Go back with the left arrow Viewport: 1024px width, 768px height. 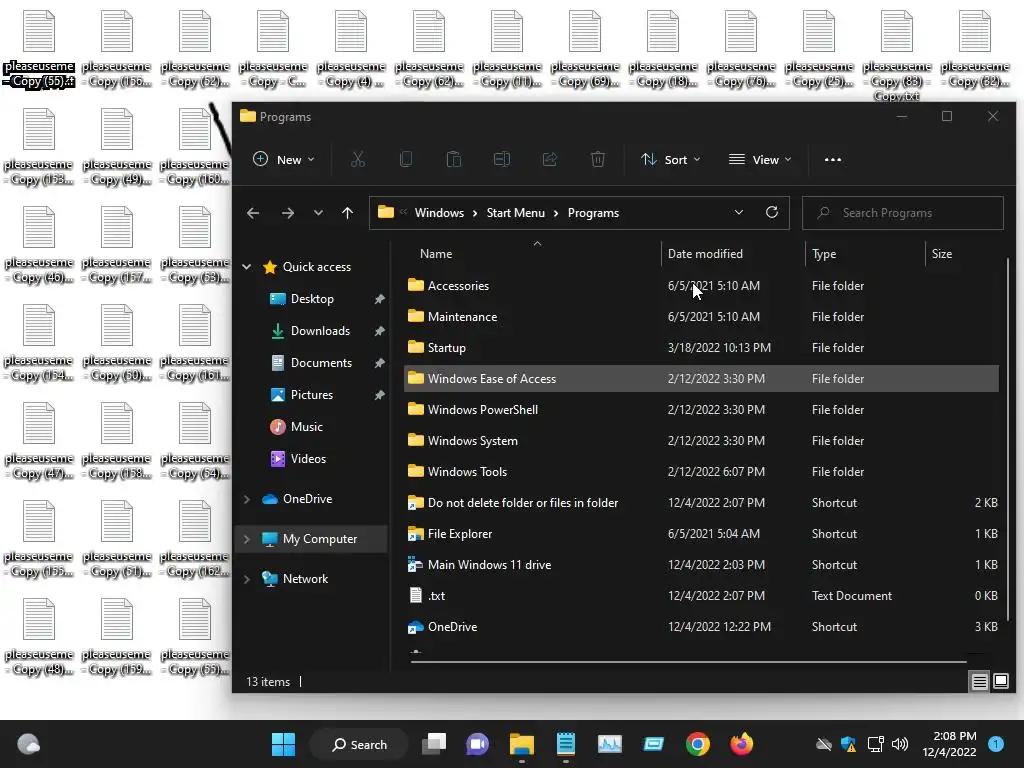click(x=253, y=213)
